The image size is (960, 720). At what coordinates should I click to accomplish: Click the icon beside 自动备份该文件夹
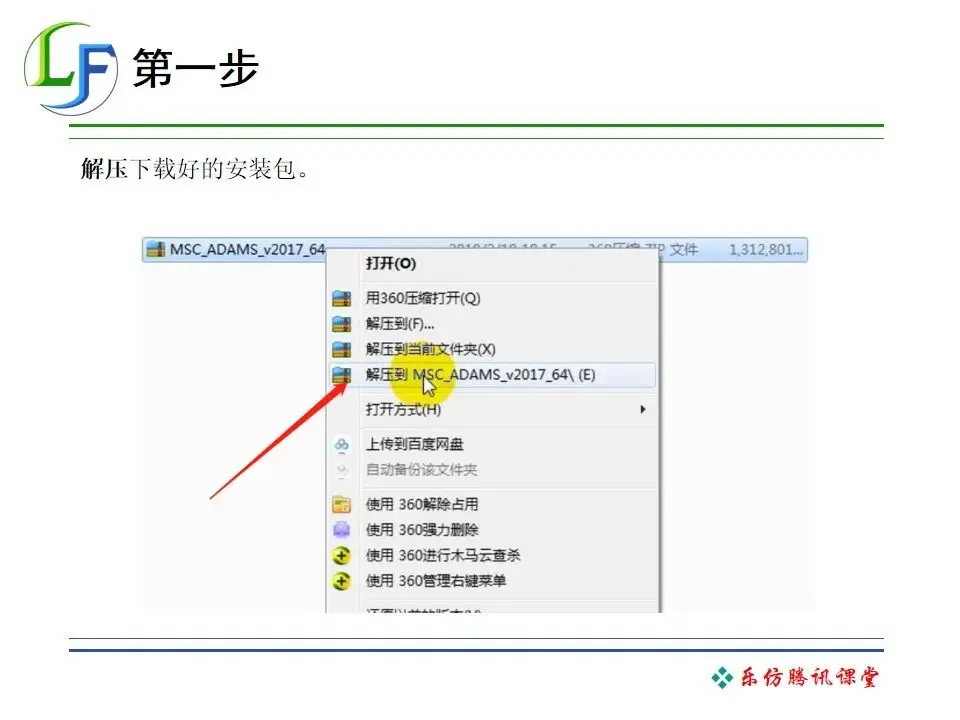click(x=342, y=470)
